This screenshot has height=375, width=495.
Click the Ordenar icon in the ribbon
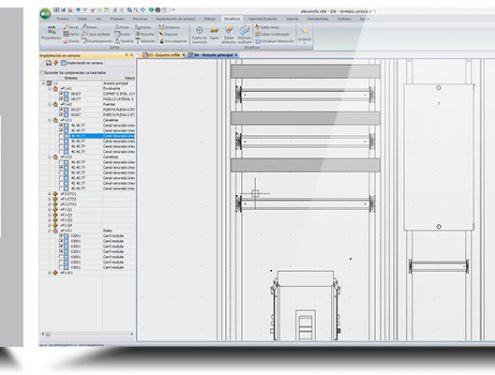click(304, 35)
